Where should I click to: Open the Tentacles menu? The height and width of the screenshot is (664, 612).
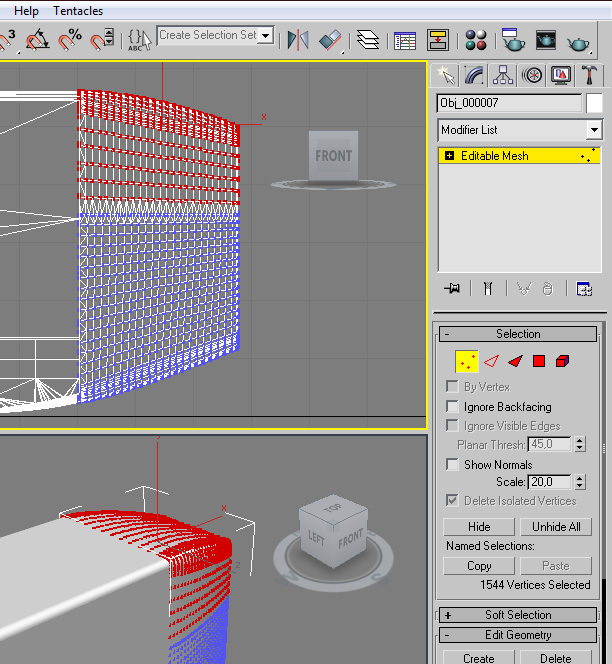pos(78,11)
